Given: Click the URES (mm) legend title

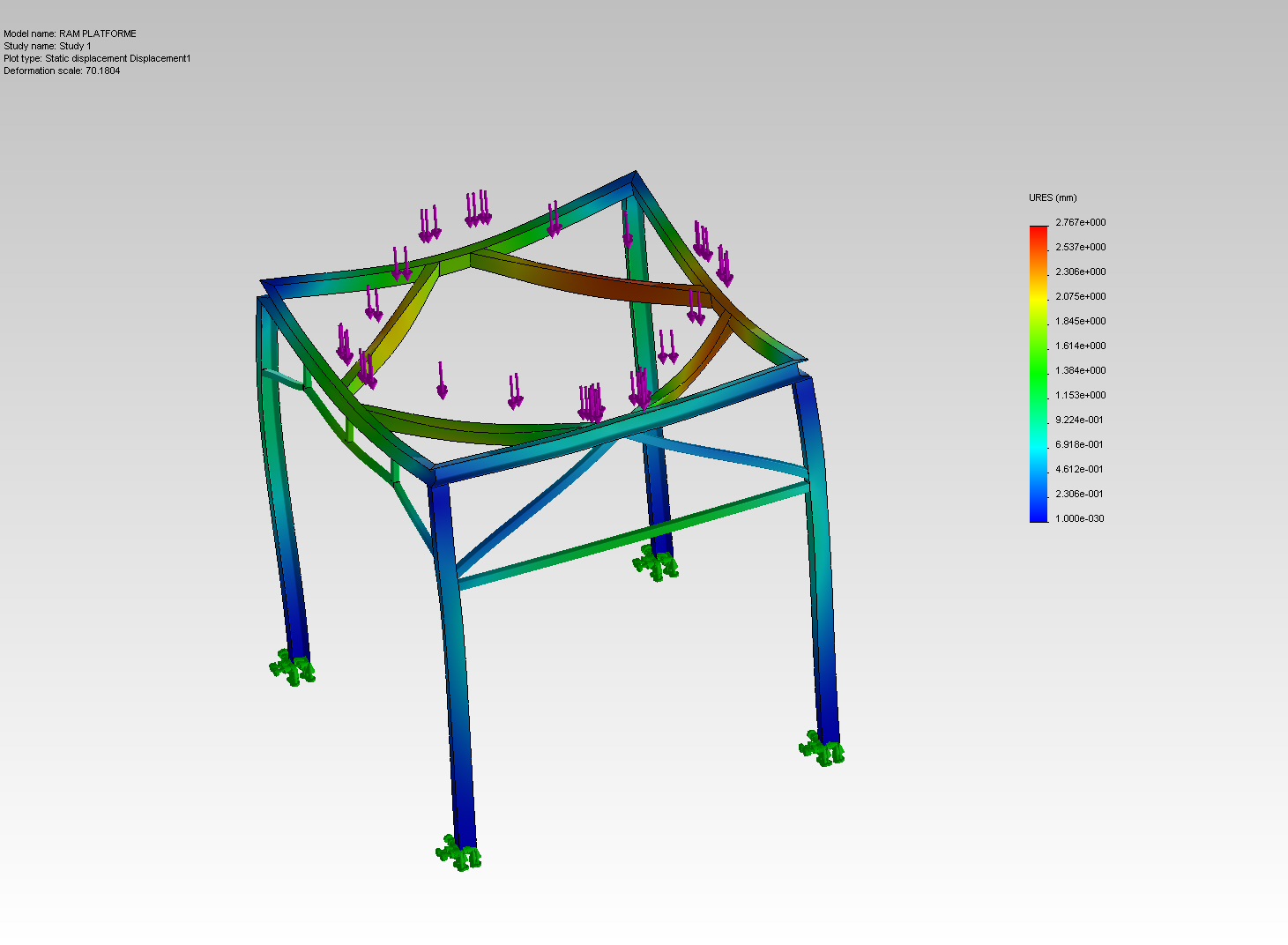Looking at the screenshot, I should pos(1053,197).
